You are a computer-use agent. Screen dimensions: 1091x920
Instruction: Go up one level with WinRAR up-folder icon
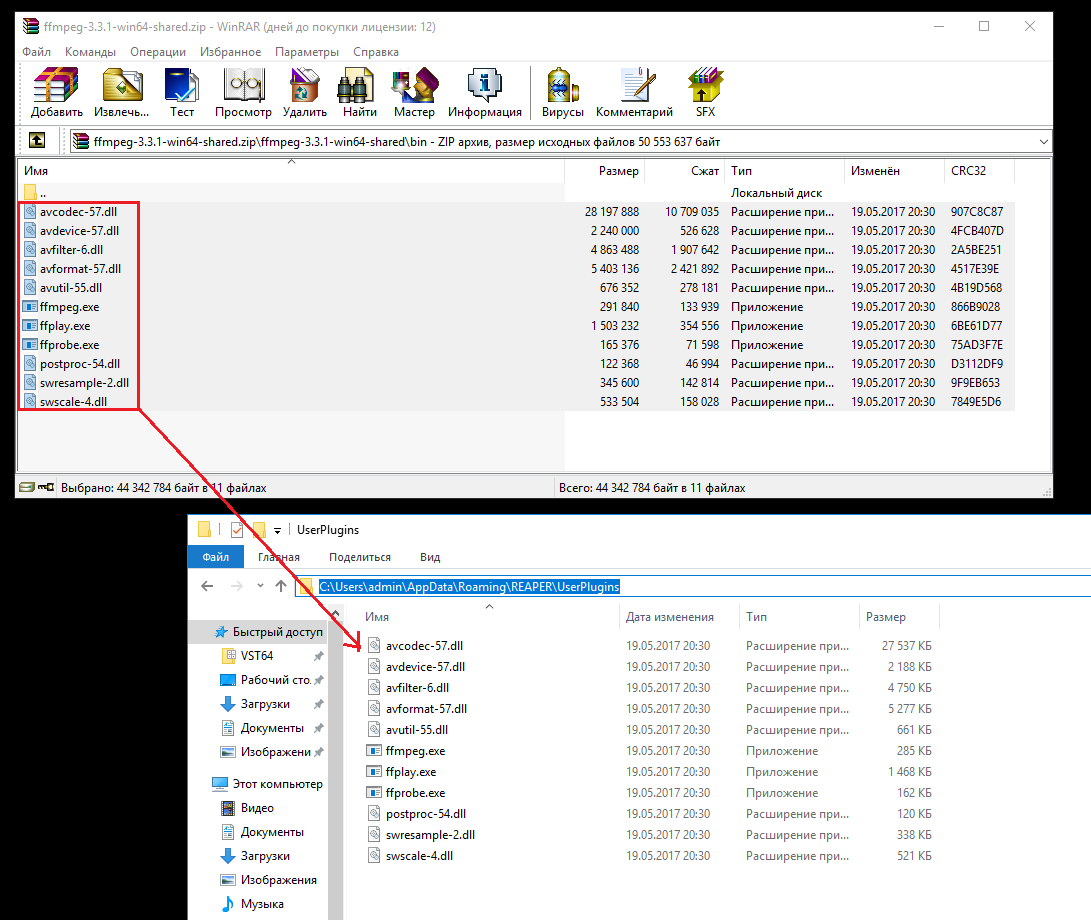coord(37,141)
